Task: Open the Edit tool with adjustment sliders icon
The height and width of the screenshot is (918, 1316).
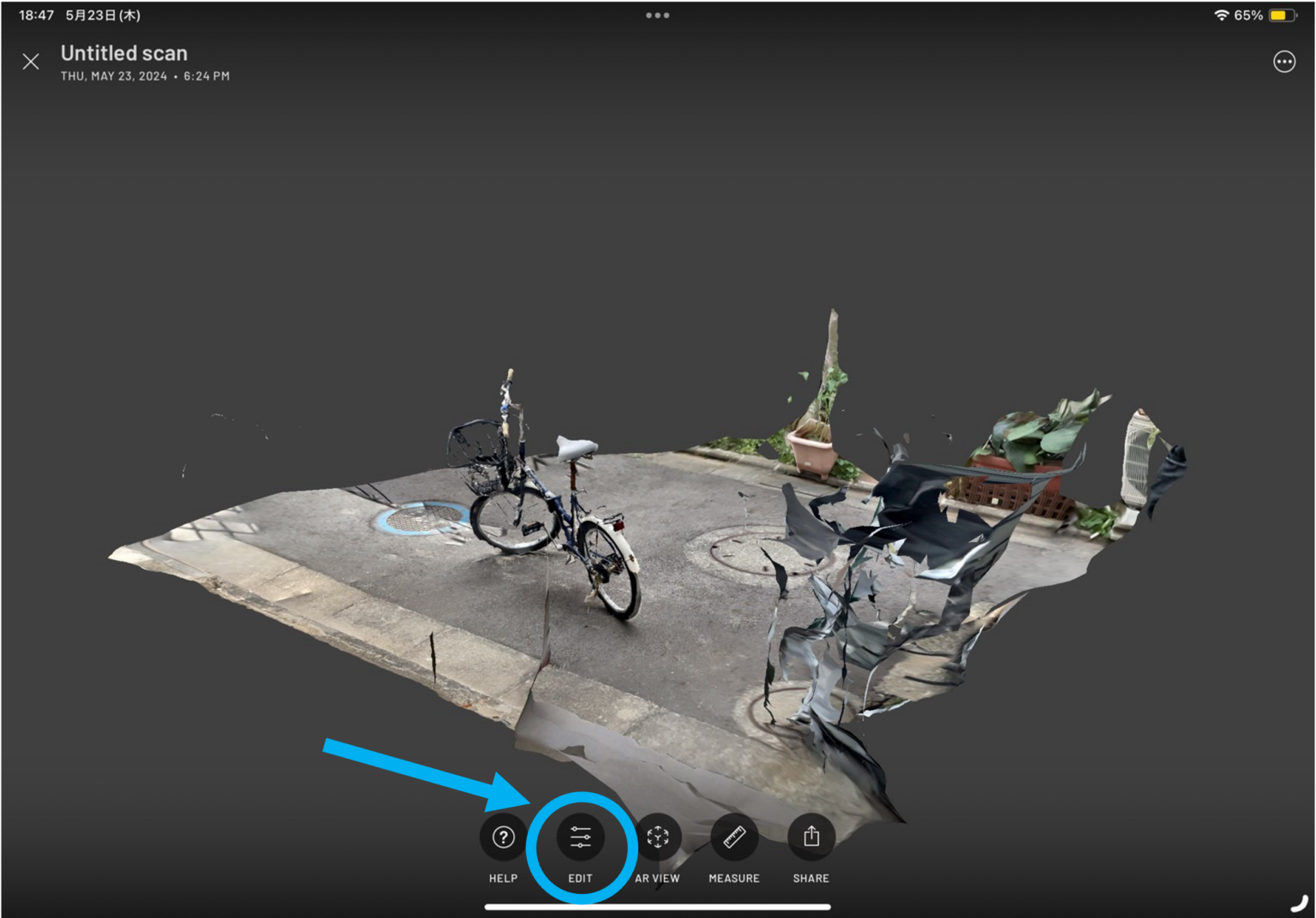Action: click(x=580, y=838)
